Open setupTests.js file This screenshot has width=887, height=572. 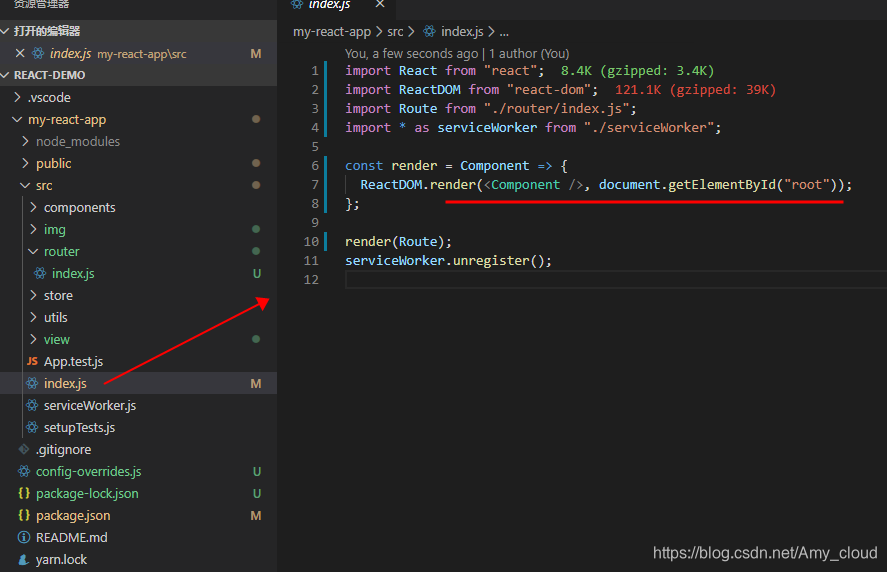tap(79, 427)
